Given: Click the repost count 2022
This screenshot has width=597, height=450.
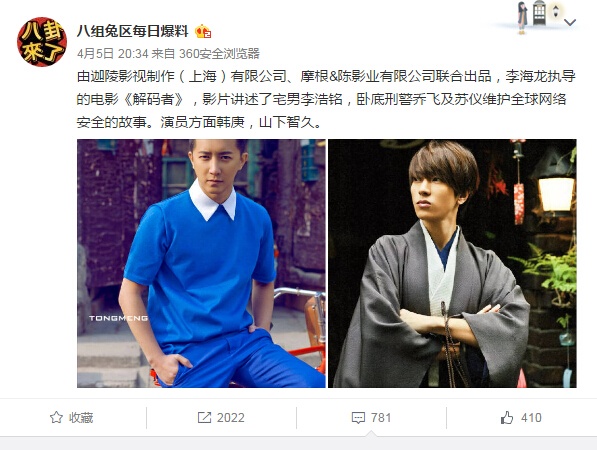Looking at the screenshot, I should click(x=231, y=418).
